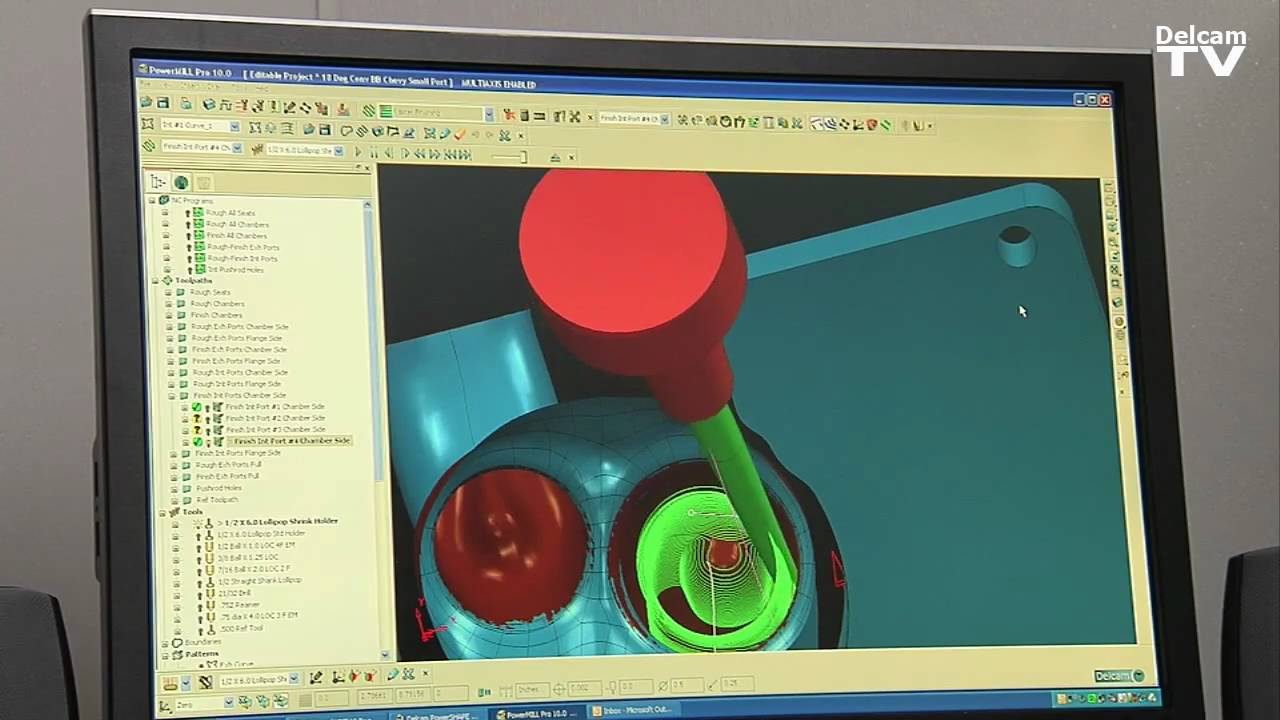Screen dimensions: 1280x720
Task: Click the top icon of the right-side view toolbar
Action: [x=1110, y=188]
